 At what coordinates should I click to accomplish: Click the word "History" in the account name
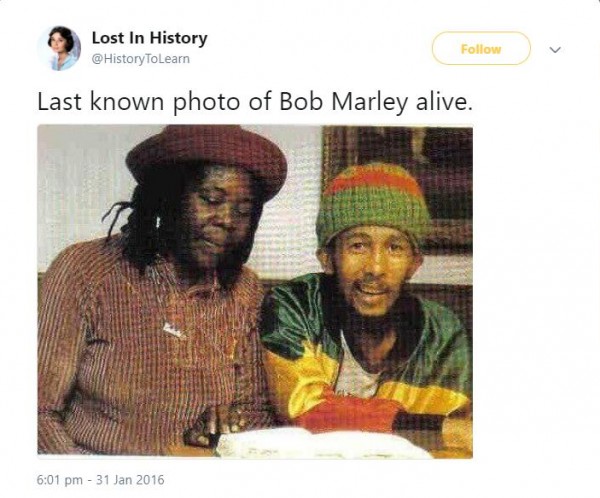coord(179,38)
